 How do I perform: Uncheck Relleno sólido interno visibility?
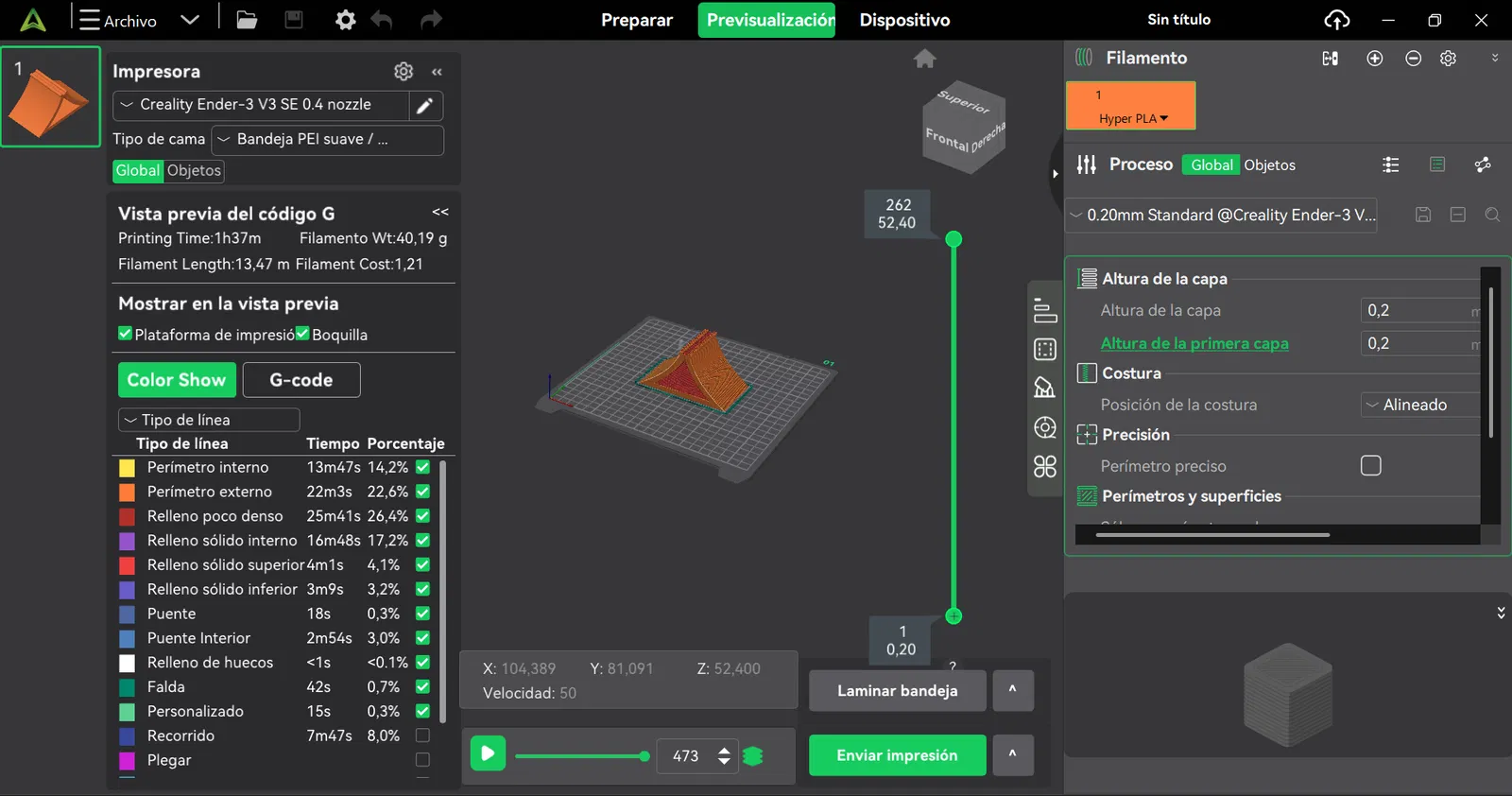click(422, 541)
